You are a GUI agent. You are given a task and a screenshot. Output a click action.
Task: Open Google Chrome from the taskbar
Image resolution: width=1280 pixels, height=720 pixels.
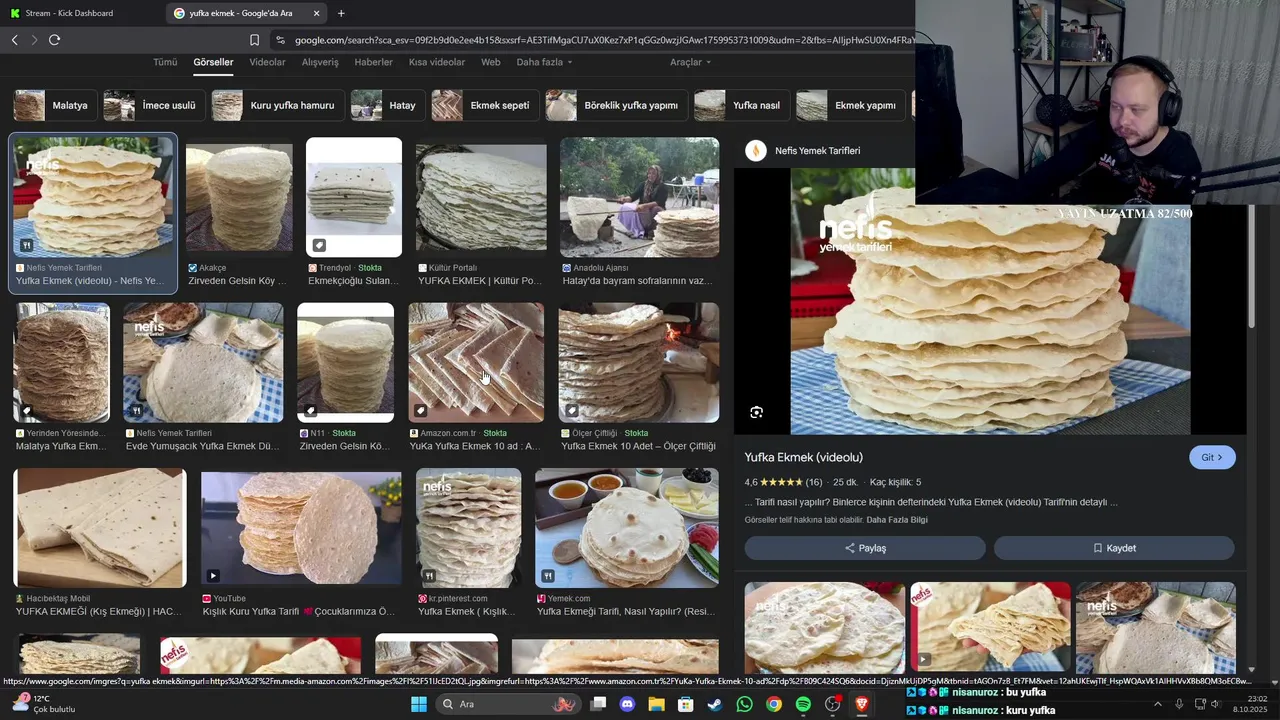(774, 704)
